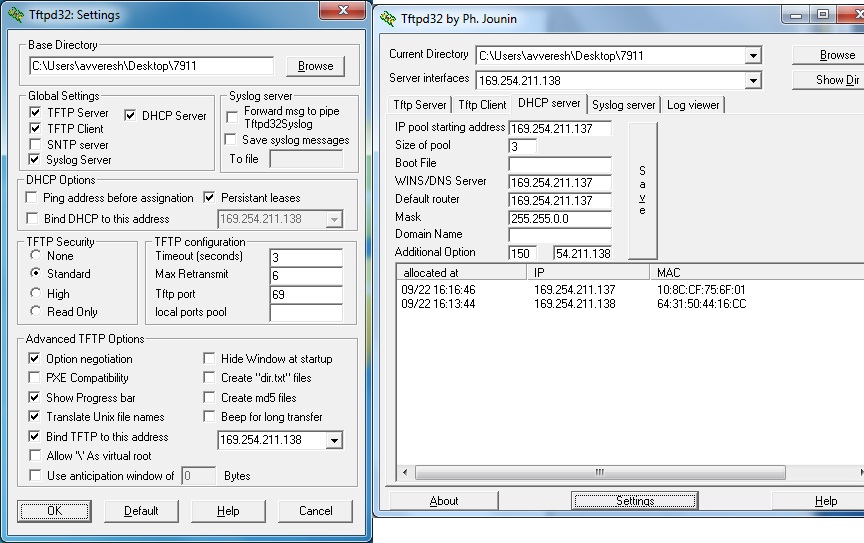Screen dimensions: 864x543
Task: Open the Syslog server tab
Action: coord(623,105)
